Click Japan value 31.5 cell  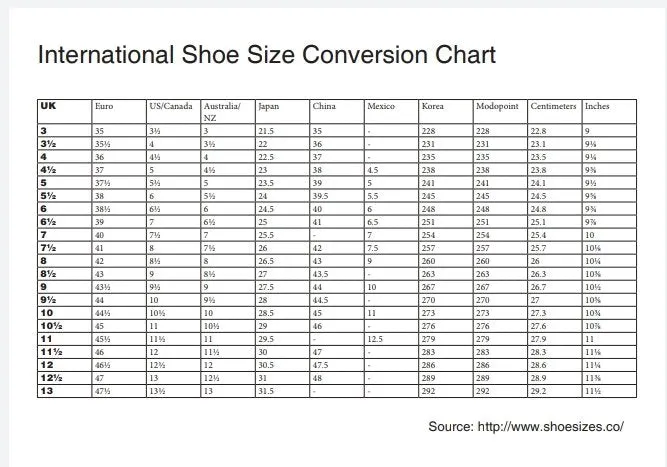point(266,391)
